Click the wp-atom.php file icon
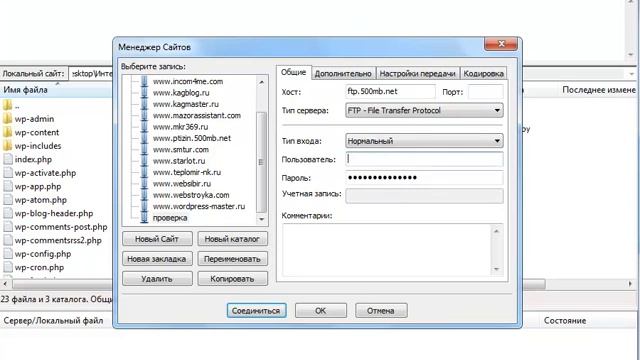Viewport: 640px width, 360px height. click(8, 200)
